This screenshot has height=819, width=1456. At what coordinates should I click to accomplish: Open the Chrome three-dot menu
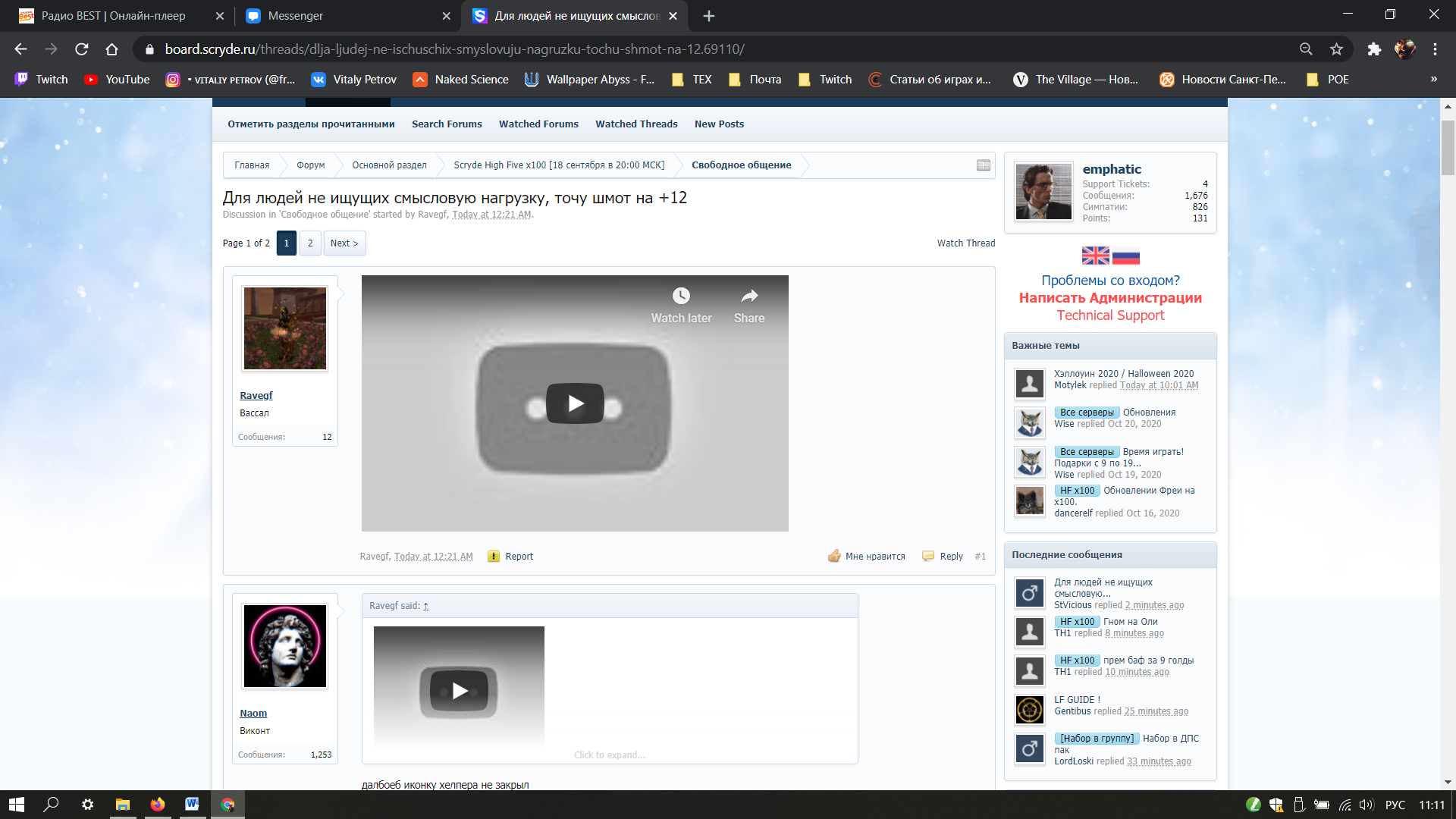(x=1435, y=49)
